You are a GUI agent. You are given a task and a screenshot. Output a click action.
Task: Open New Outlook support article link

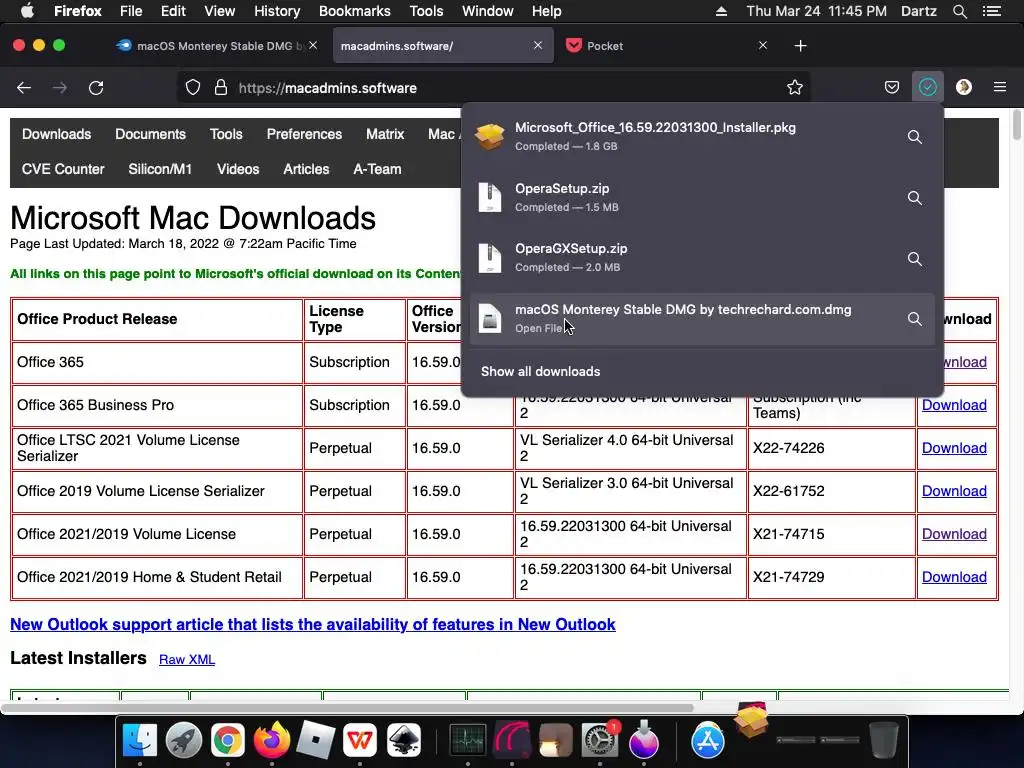313,624
